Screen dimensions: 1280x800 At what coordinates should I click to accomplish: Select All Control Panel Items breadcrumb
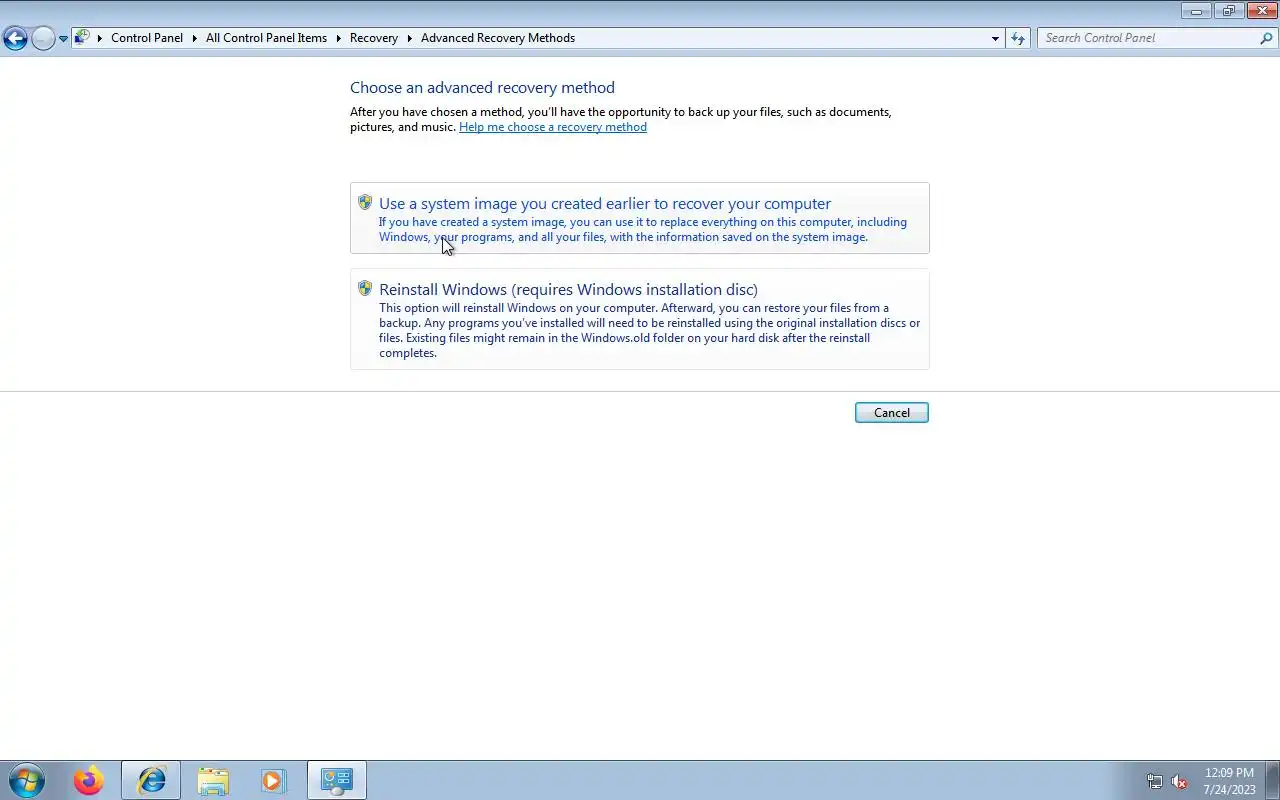point(266,38)
